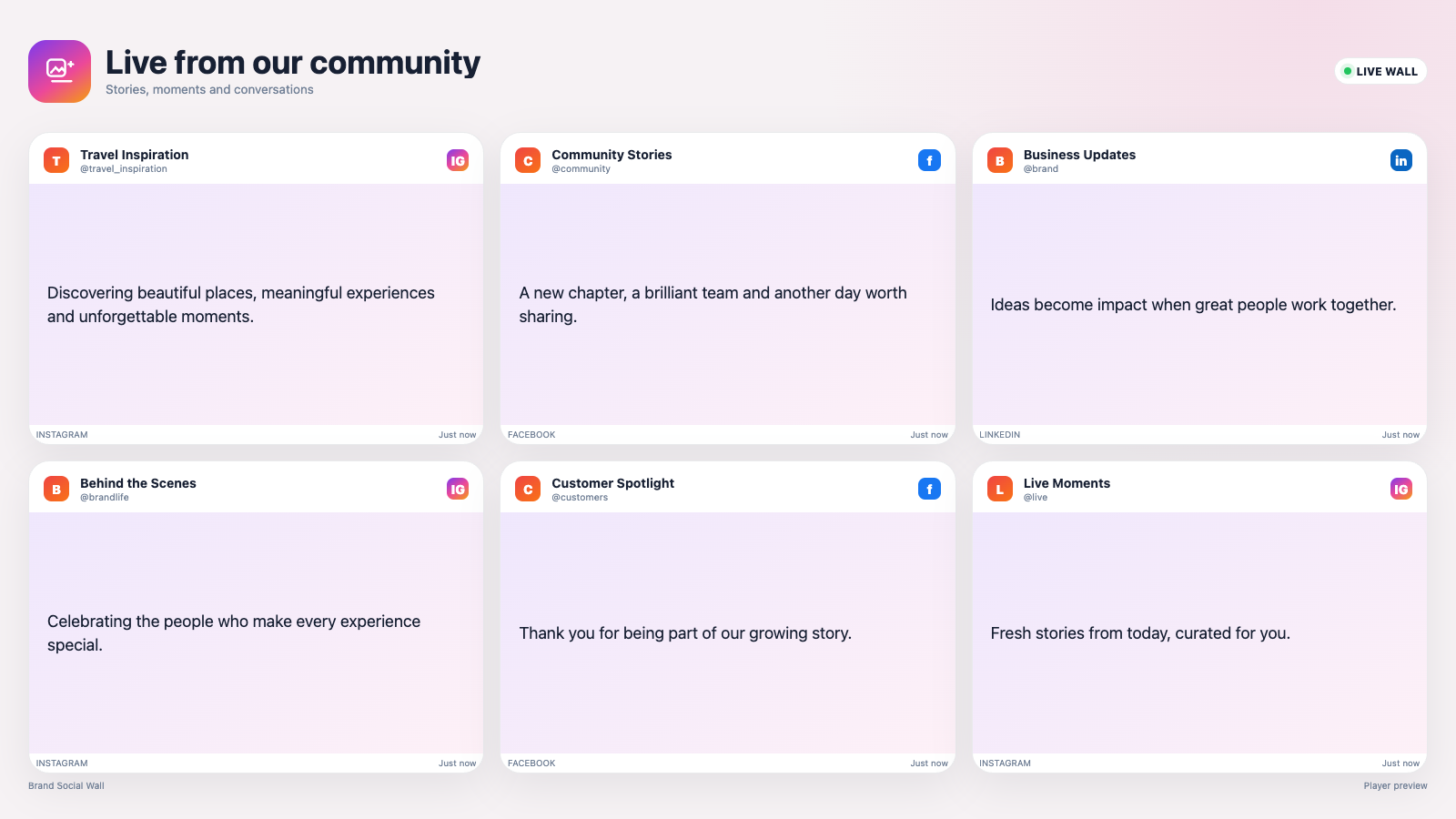Click 'Just now' timestamp on Business Updates card
The height and width of the screenshot is (819, 1456).
pos(1400,435)
